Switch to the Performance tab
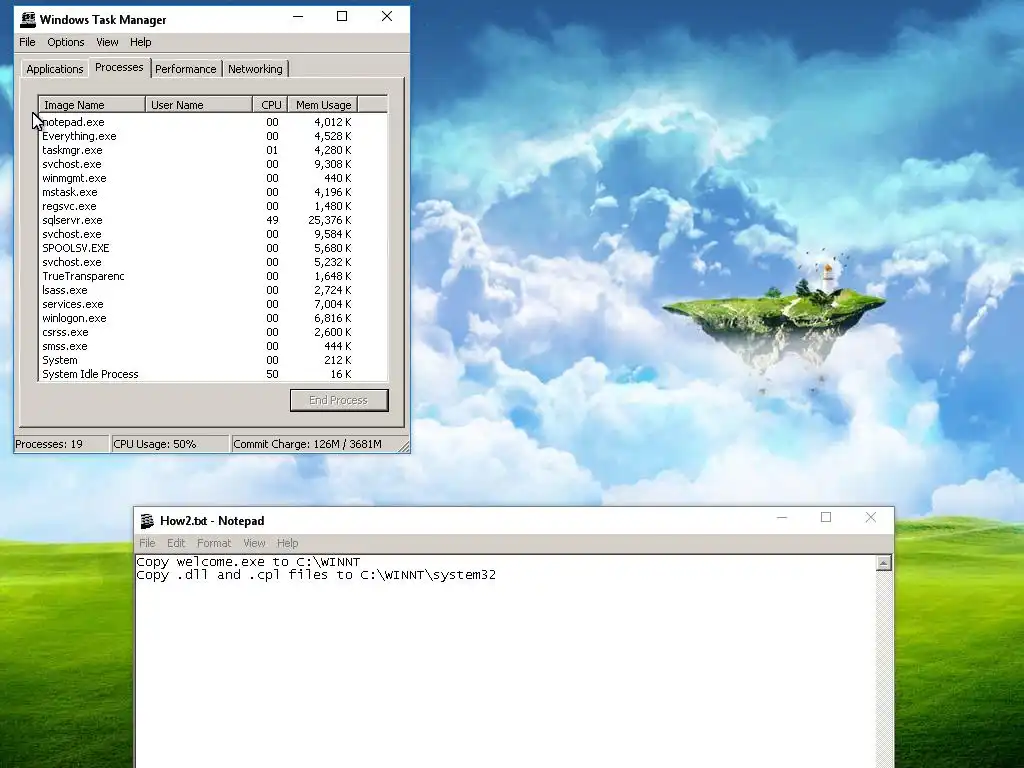The height and width of the screenshot is (768, 1024). click(x=185, y=69)
